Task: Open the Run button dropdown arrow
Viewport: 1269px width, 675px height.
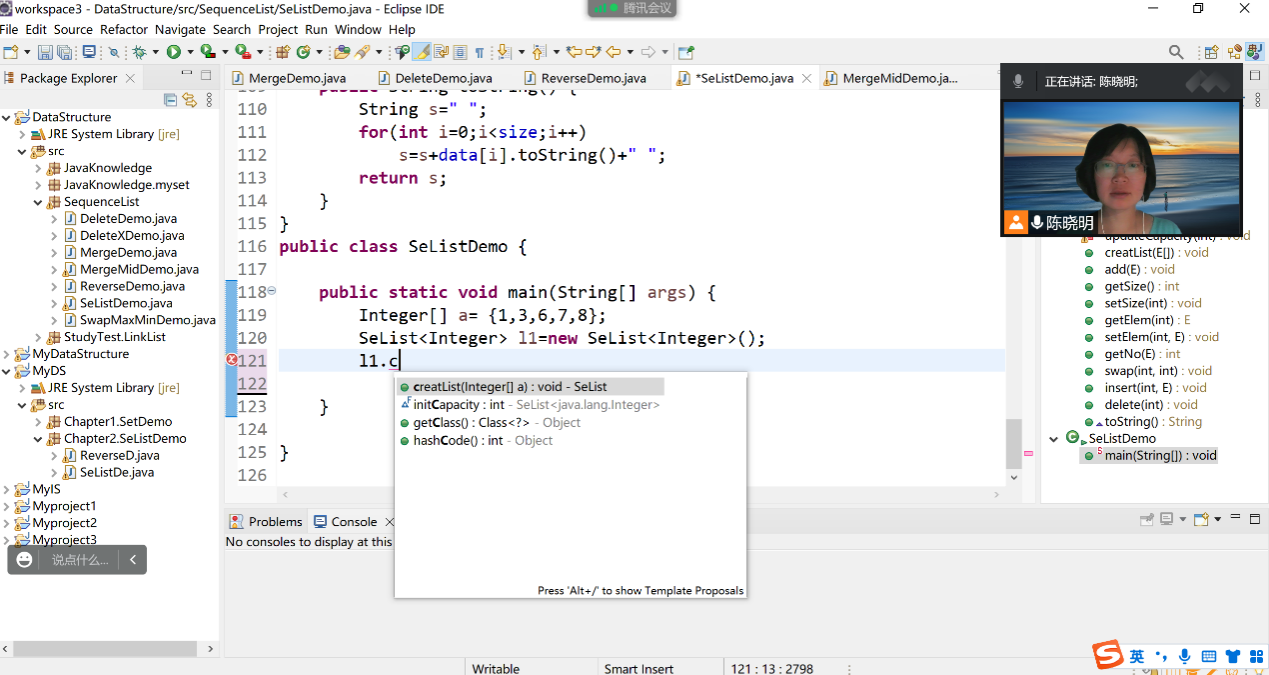Action: click(188, 52)
